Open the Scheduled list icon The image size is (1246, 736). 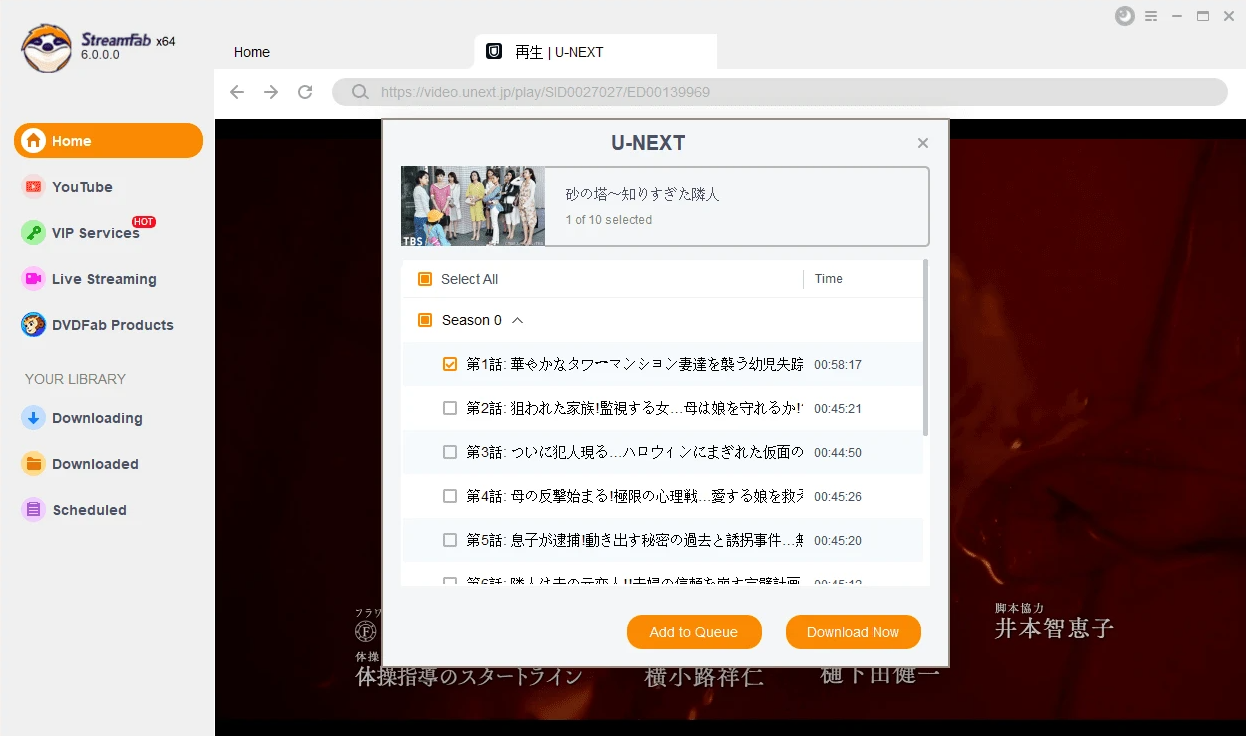coord(34,510)
